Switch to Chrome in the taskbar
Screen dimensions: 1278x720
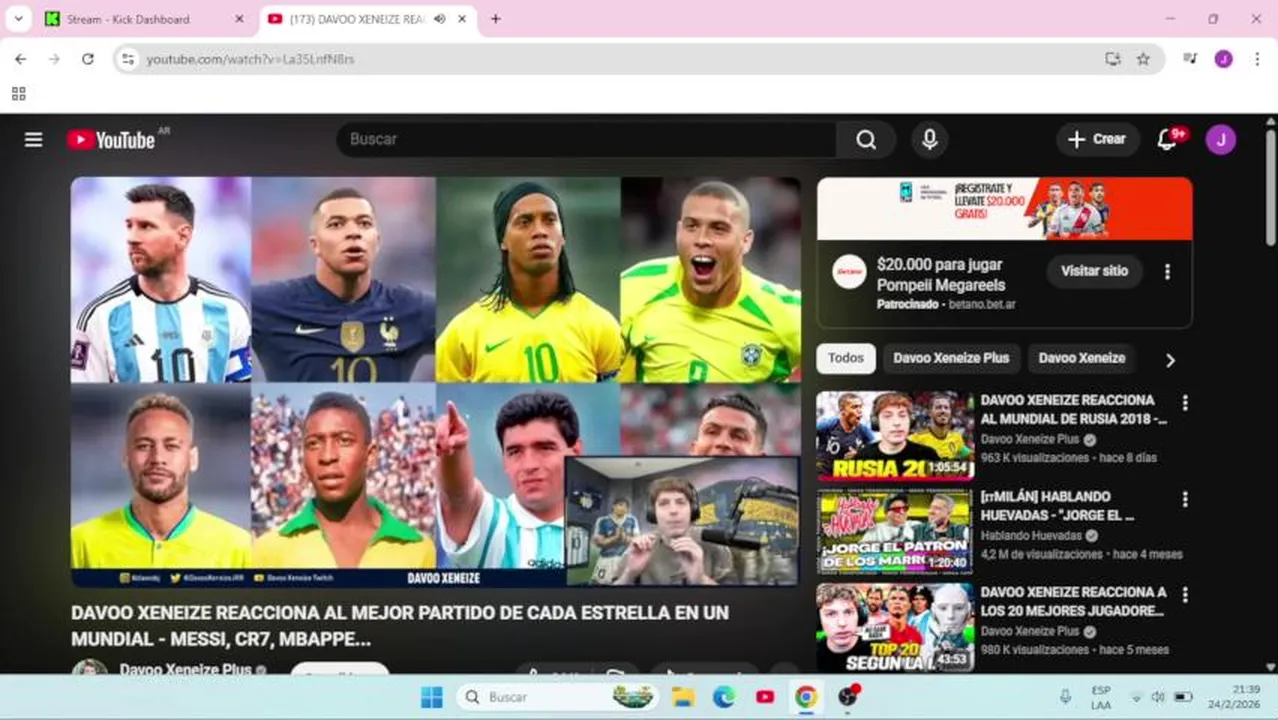[806, 697]
